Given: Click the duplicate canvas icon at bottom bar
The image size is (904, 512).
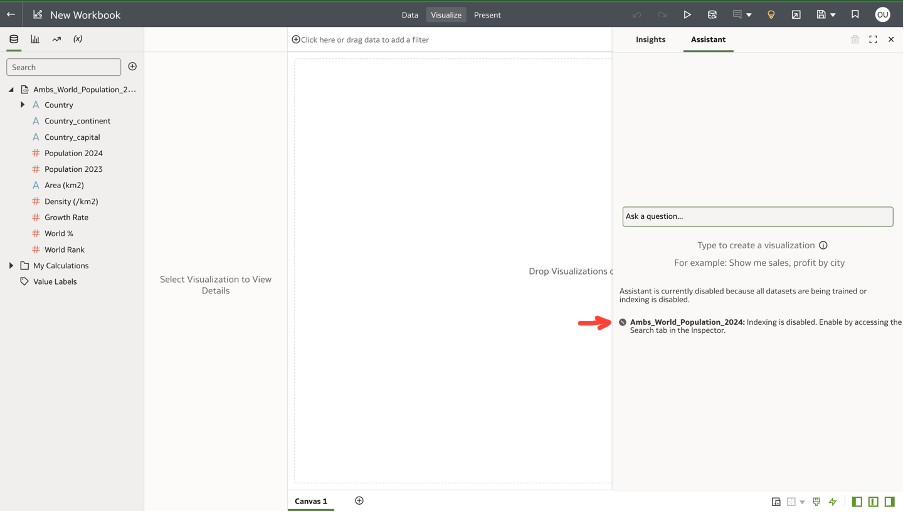Looking at the screenshot, I should (x=776, y=502).
